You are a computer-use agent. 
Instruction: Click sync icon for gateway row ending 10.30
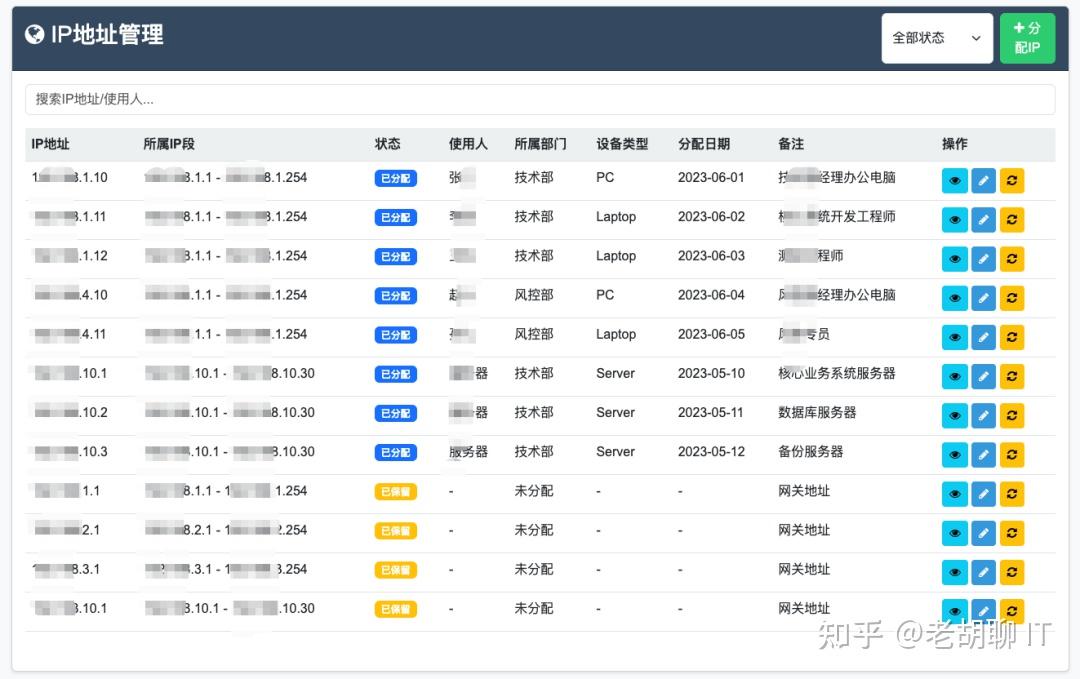(x=1012, y=612)
